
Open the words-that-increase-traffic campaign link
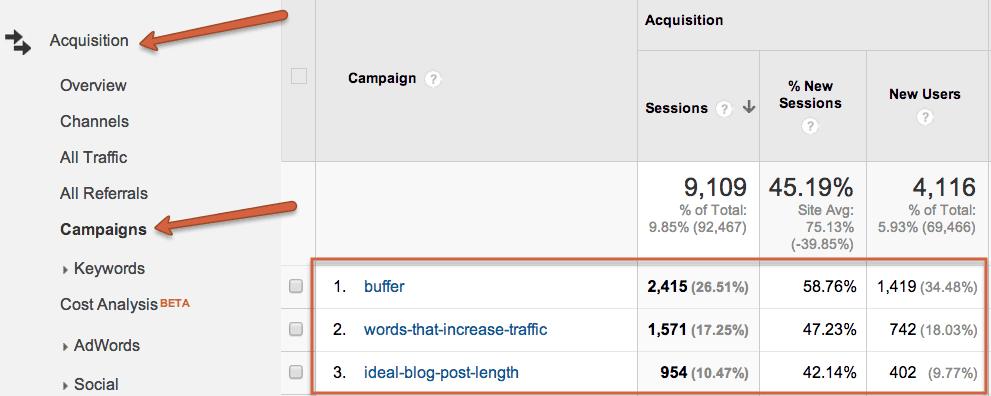tap(456, 329)
